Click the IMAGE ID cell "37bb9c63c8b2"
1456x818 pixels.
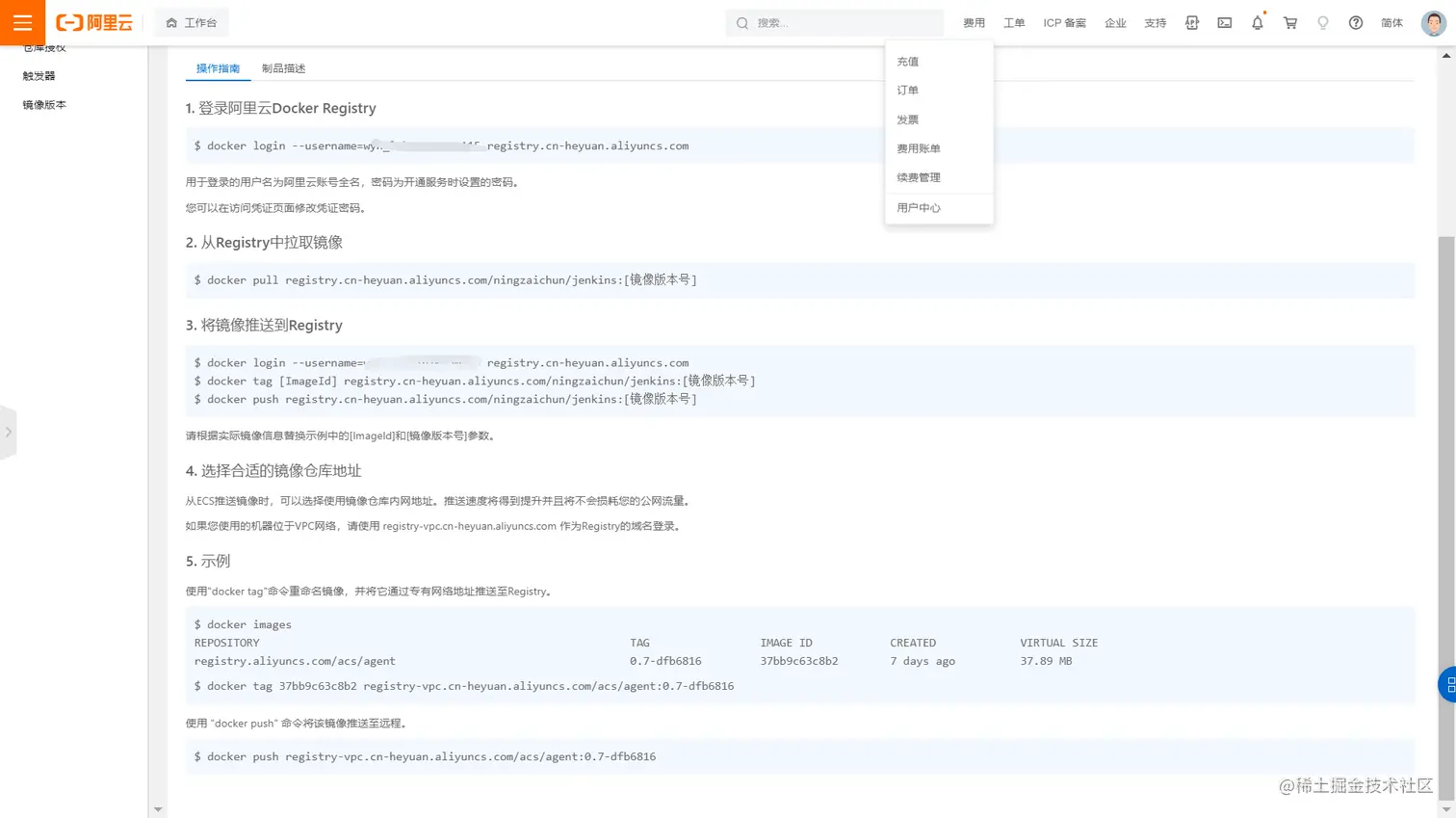[x=799, y=661]
